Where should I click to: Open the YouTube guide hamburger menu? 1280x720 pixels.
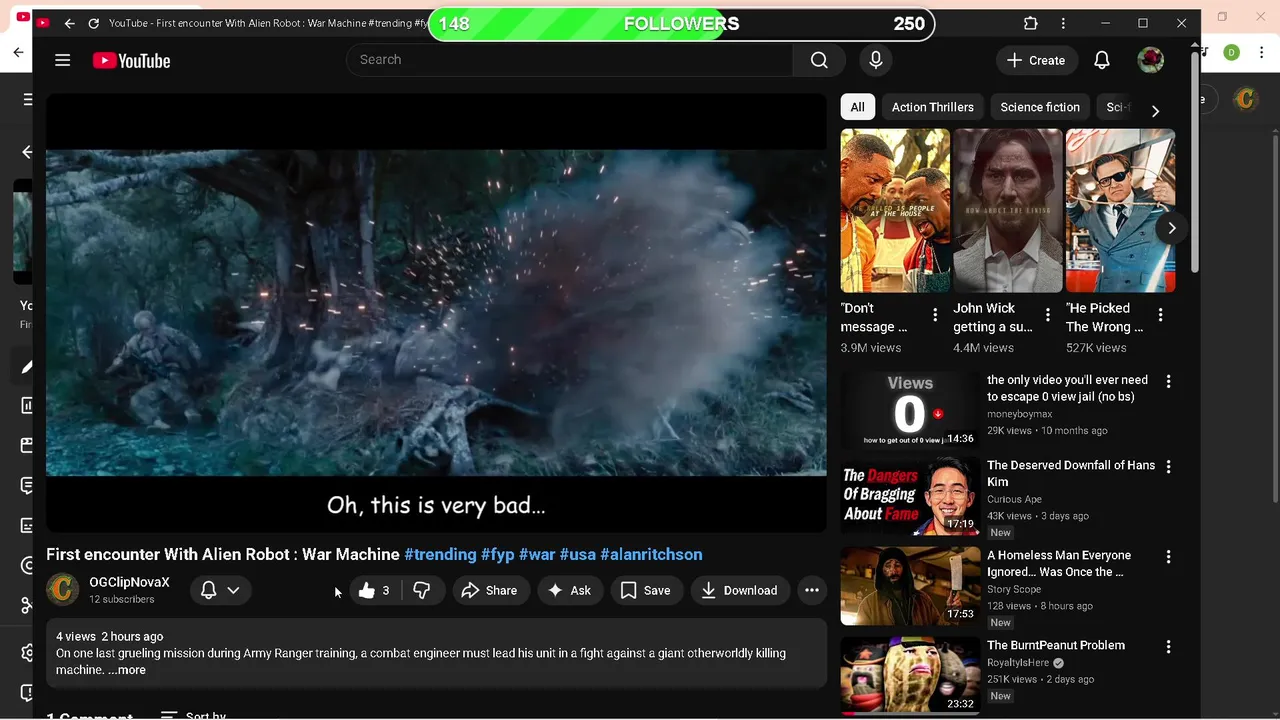[62, 60]
